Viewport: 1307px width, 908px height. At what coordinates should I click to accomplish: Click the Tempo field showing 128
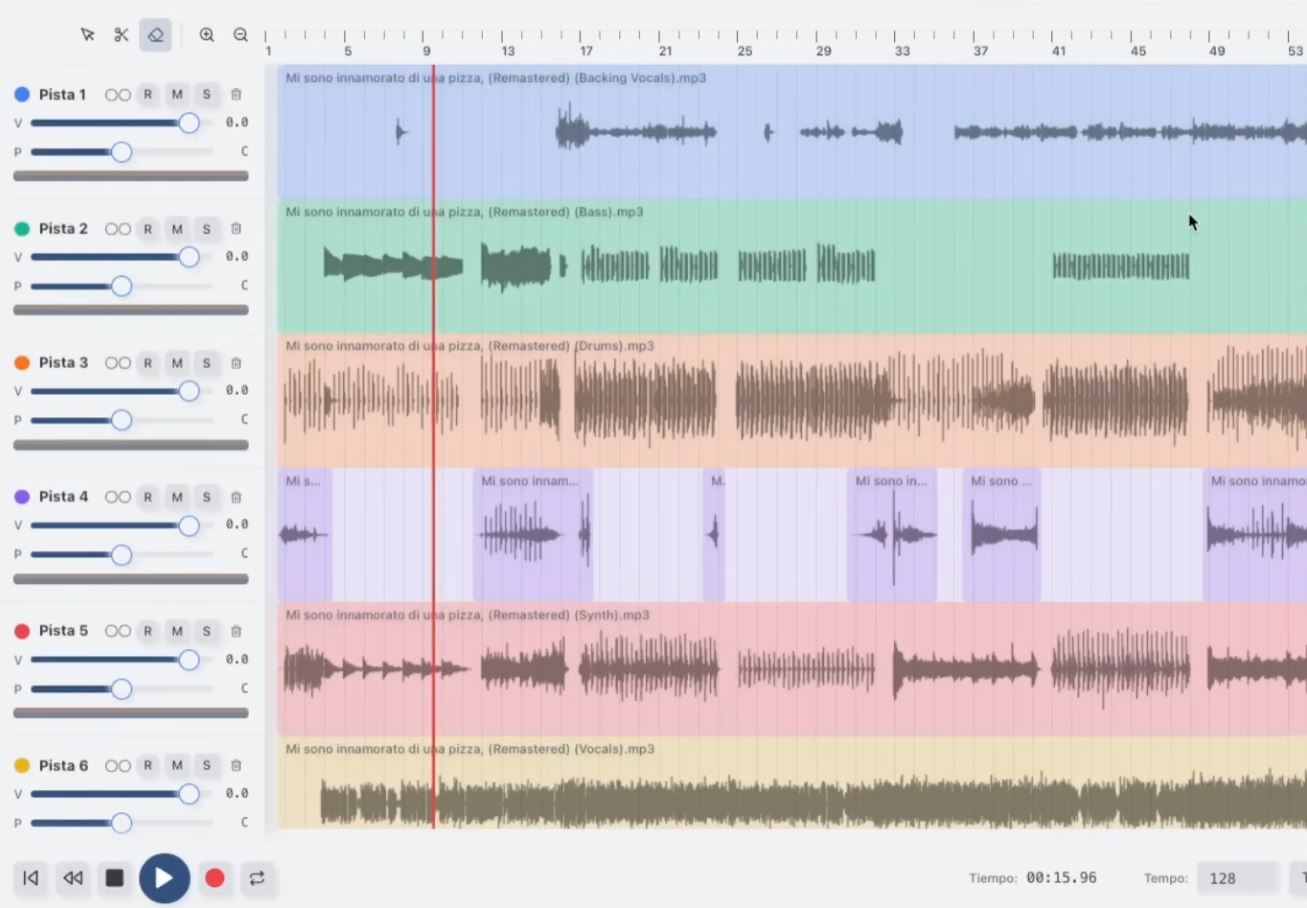coord(1237,877)
